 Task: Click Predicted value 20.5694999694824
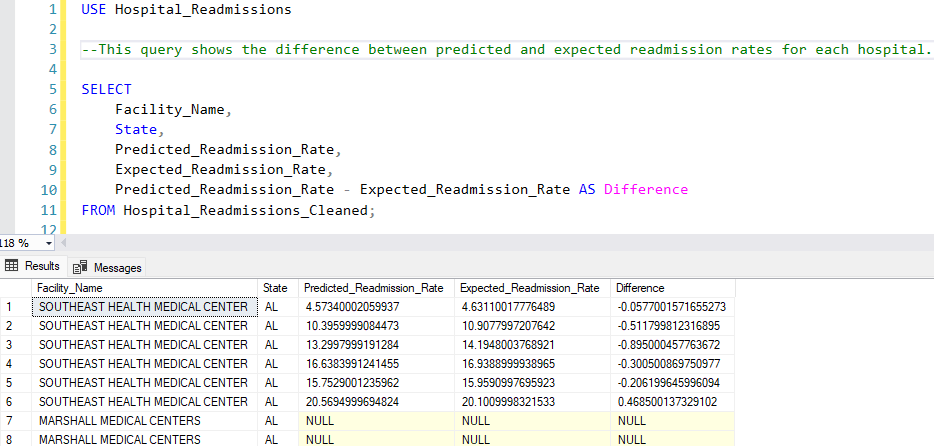[376, 401]
